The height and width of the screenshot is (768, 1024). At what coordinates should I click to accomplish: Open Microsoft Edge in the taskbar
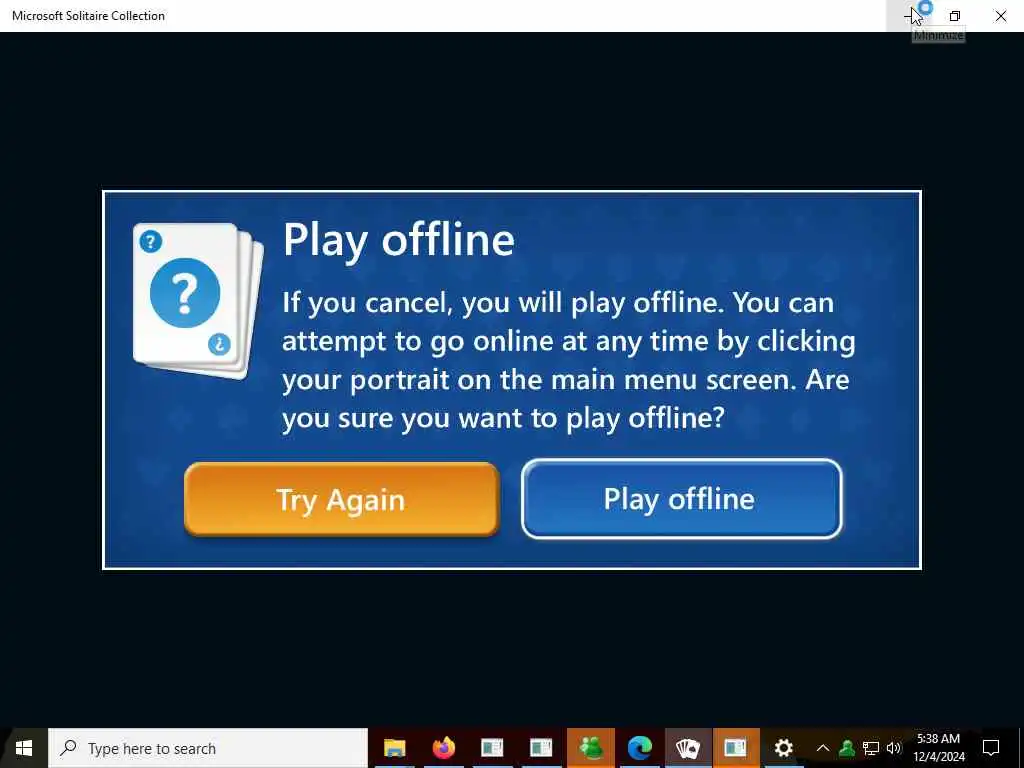(639, 748)
